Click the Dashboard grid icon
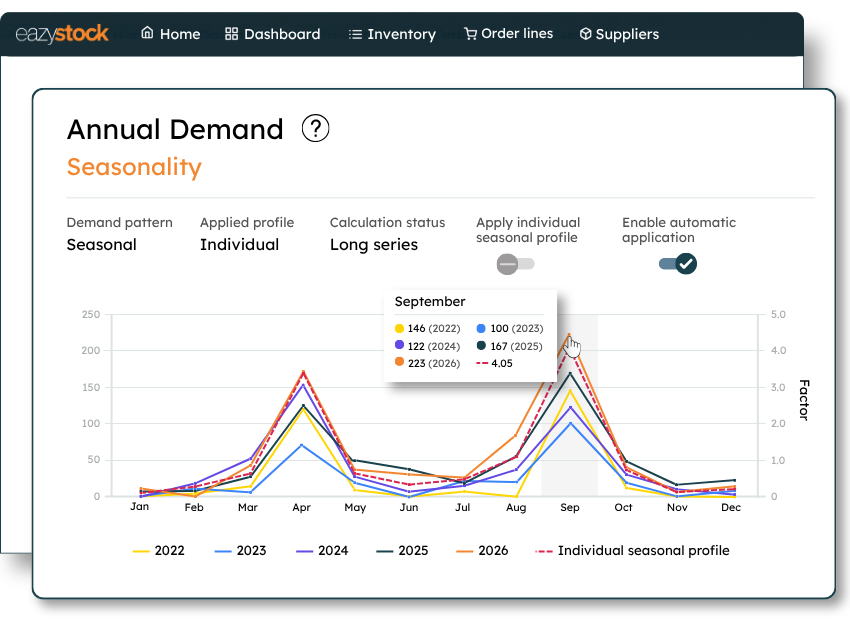Screen dimensions: 850x630 [x=231, y=34]
